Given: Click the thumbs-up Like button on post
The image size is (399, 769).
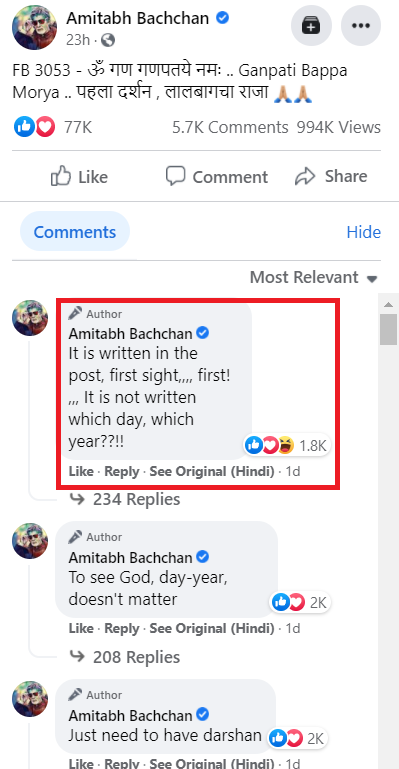Looking at the screenshot, I should tap(79, 177).
